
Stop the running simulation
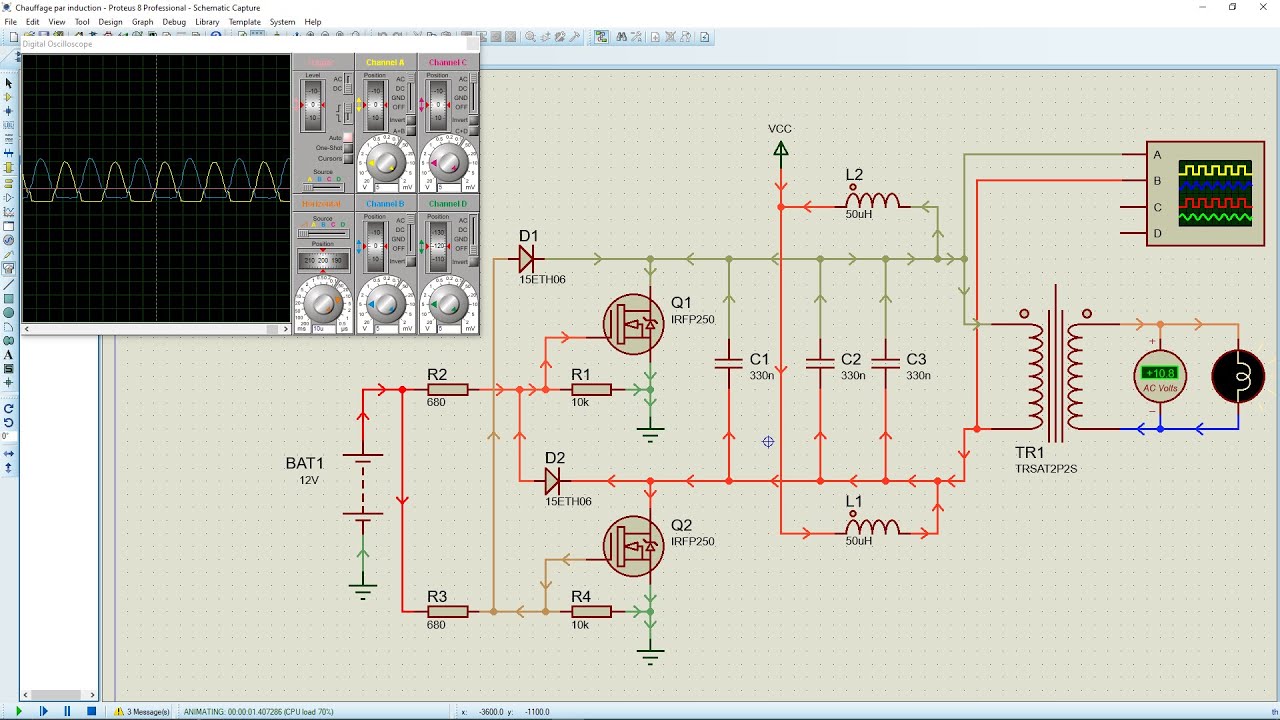coord(91,711)
